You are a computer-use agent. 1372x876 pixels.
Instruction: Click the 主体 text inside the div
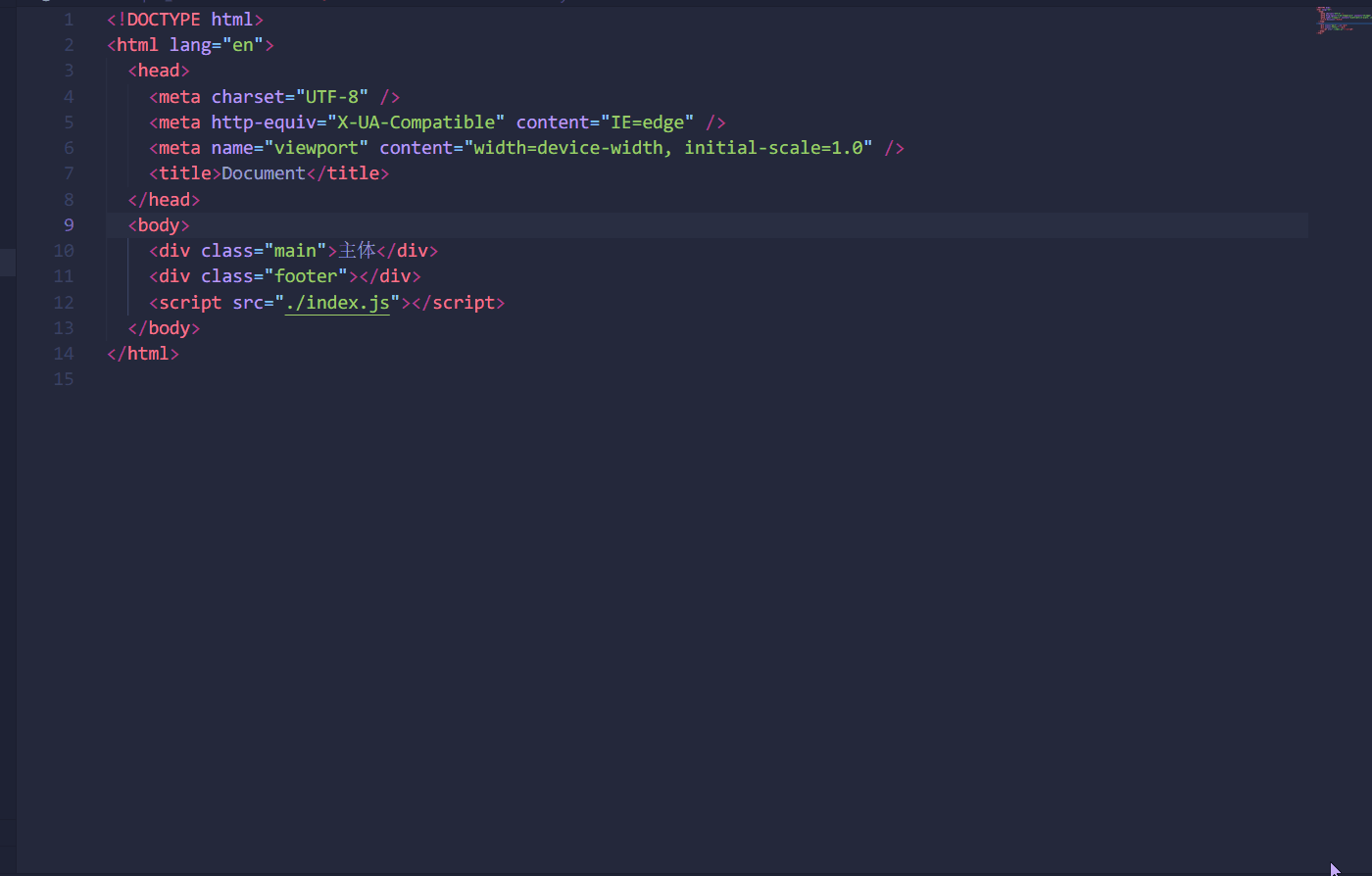coord(357,251)
